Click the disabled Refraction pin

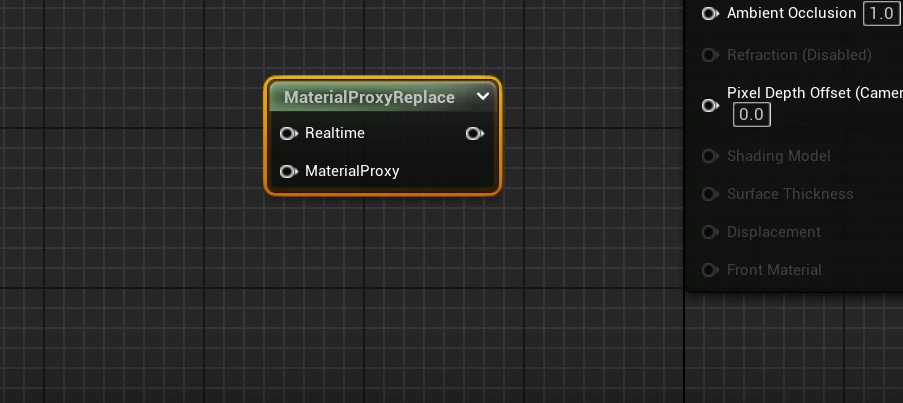tap(710, 55)
